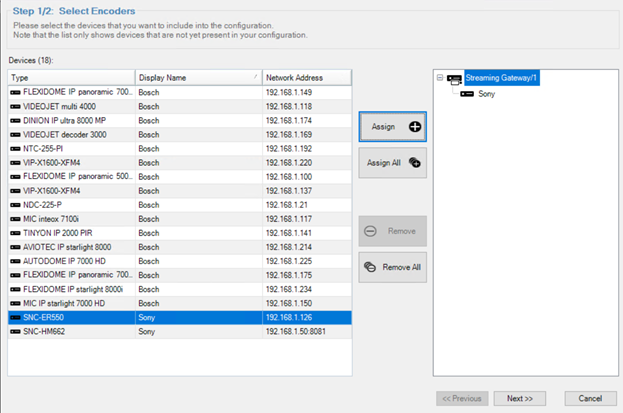Click the Assign button

pyautogui.click(x=392, y=127)
